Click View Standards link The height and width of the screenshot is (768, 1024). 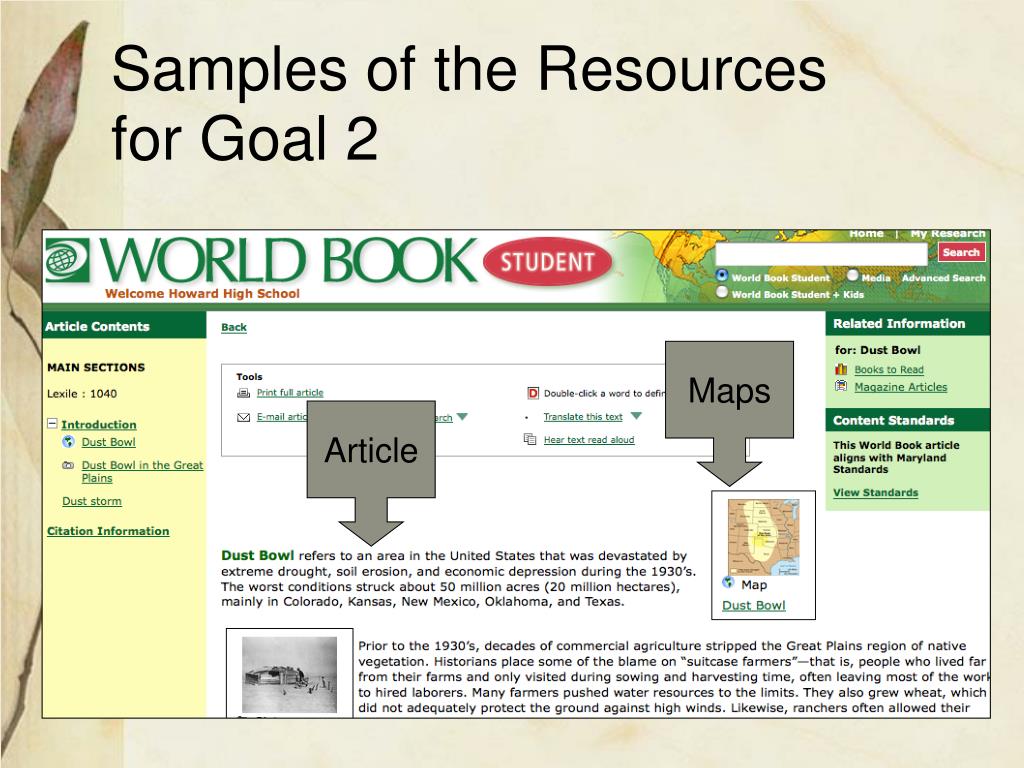(876, 492)
